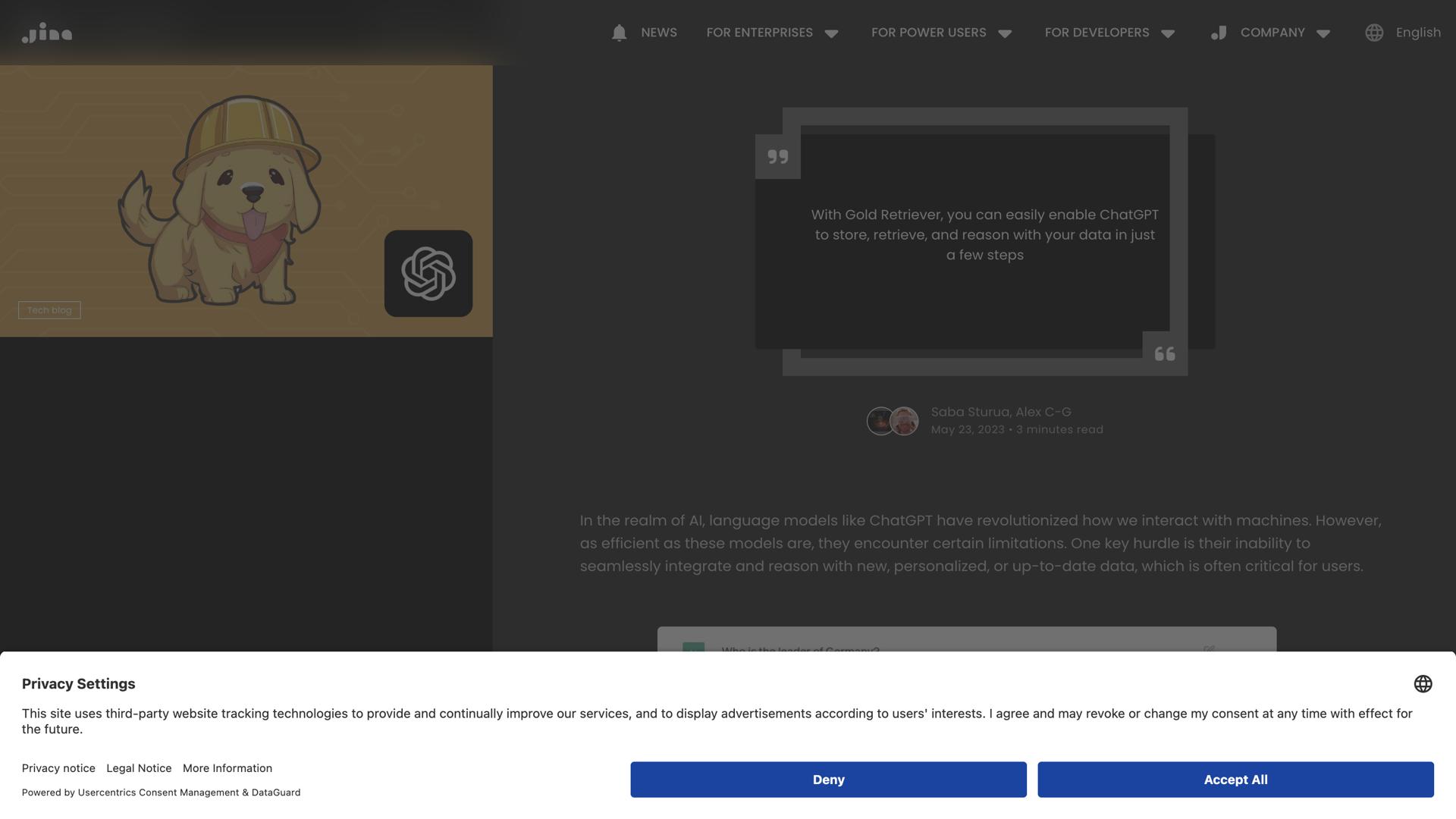Click the ChatGPT logo on the cover
1456x819 pixels.
click(428, 273)
